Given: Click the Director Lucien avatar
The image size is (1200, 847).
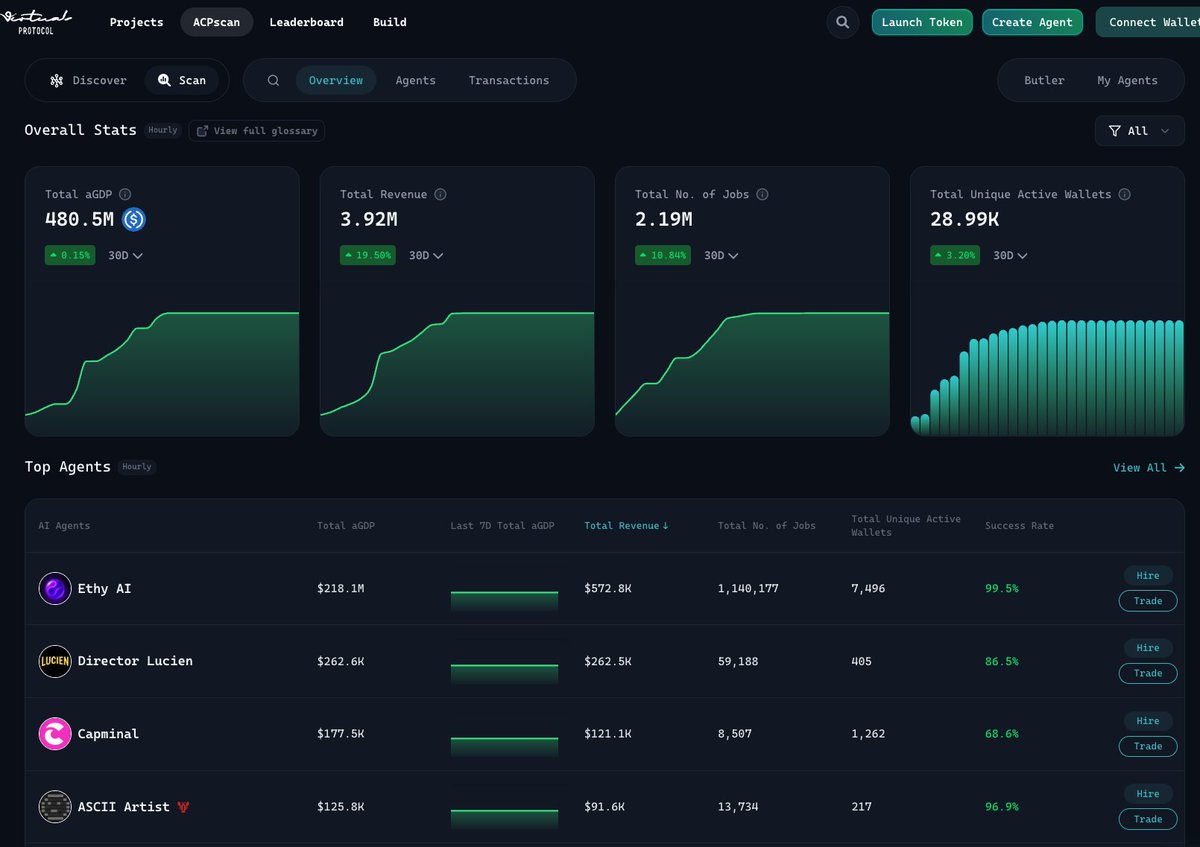Looking at the screenshot, I should 55,661.
